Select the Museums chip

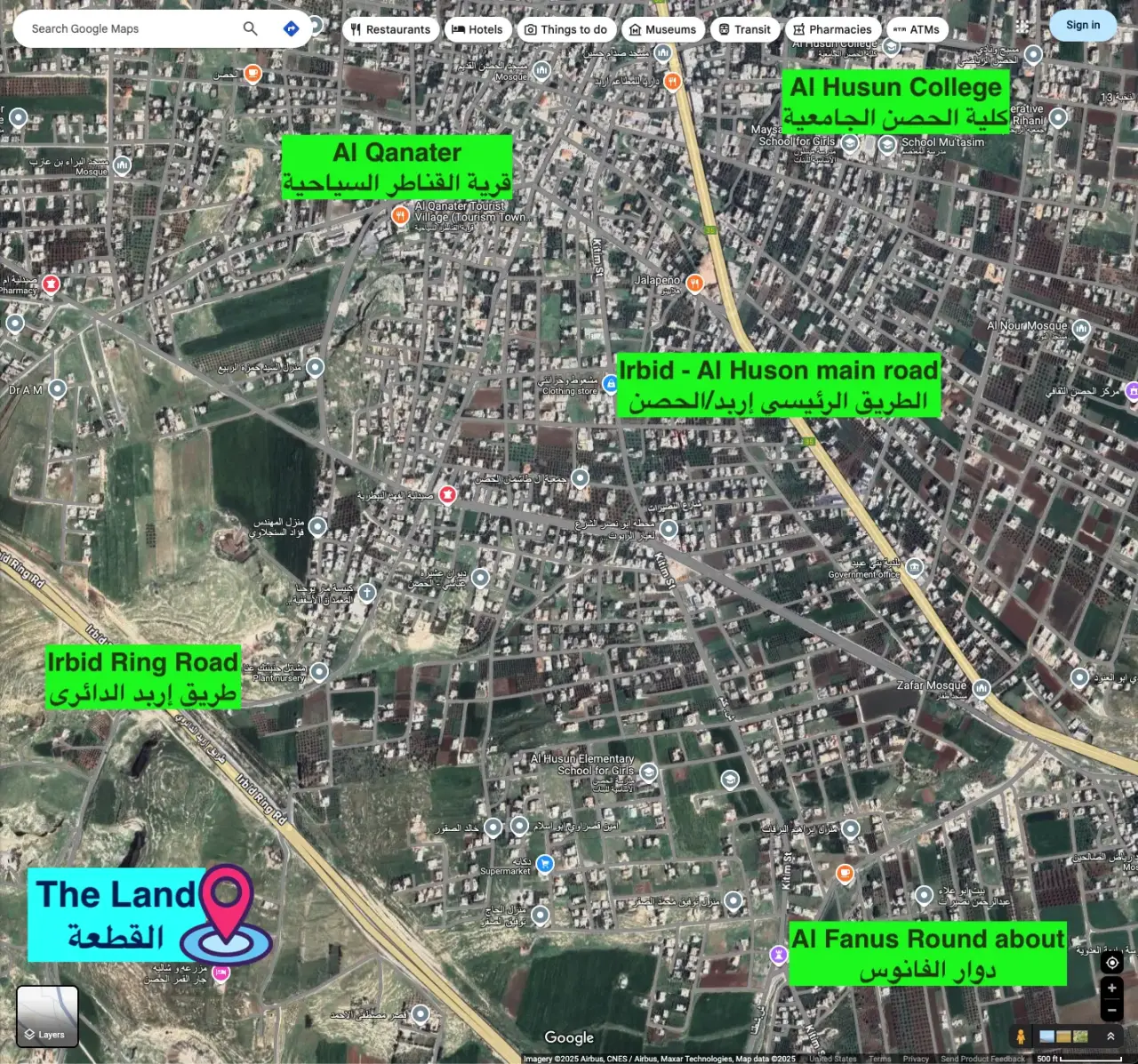tap(663, 29)
